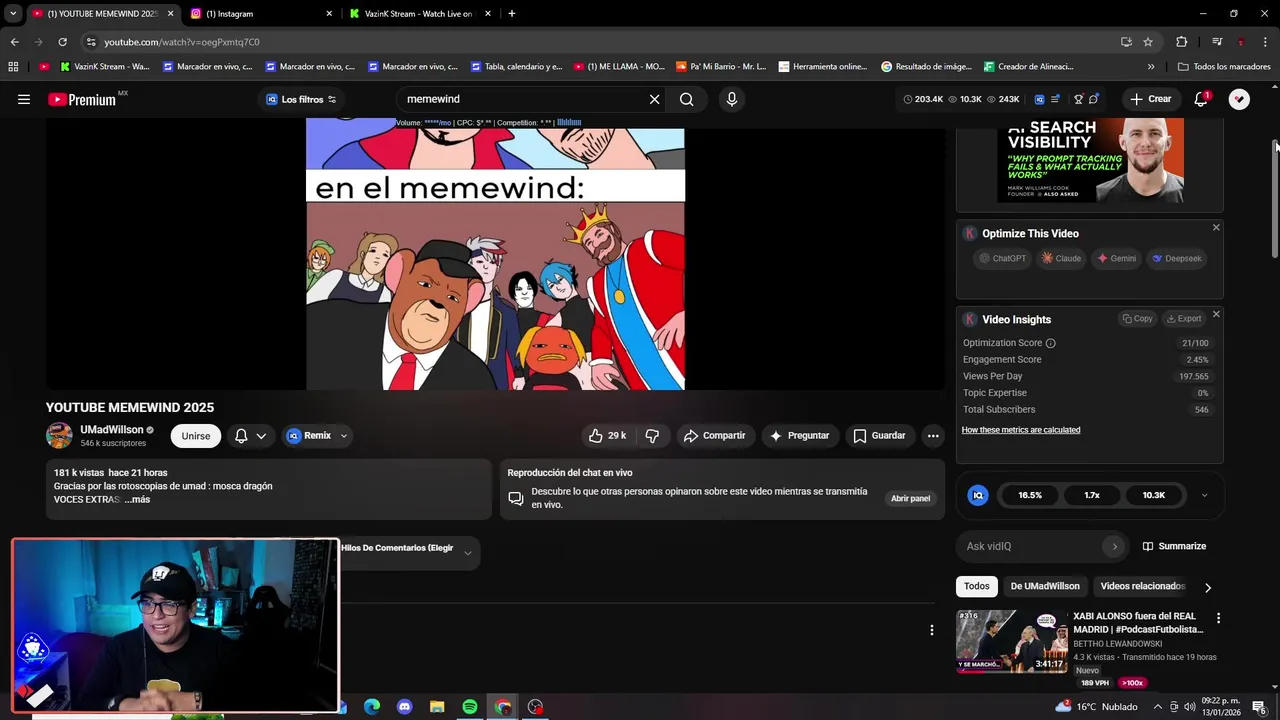Bookmark this page with the star icon
The height and width of the screenshot is (720, 1280).
tap(1148, 42)
